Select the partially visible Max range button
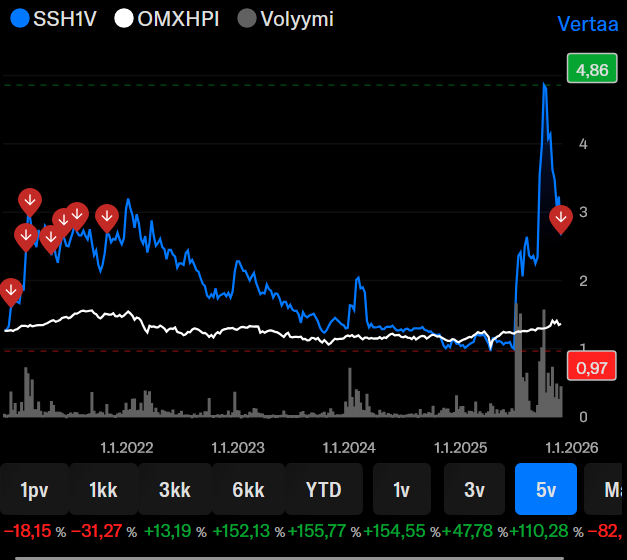The height and width of the screenshot is (560, 627). pyautogui.click(x=608, y=490)
